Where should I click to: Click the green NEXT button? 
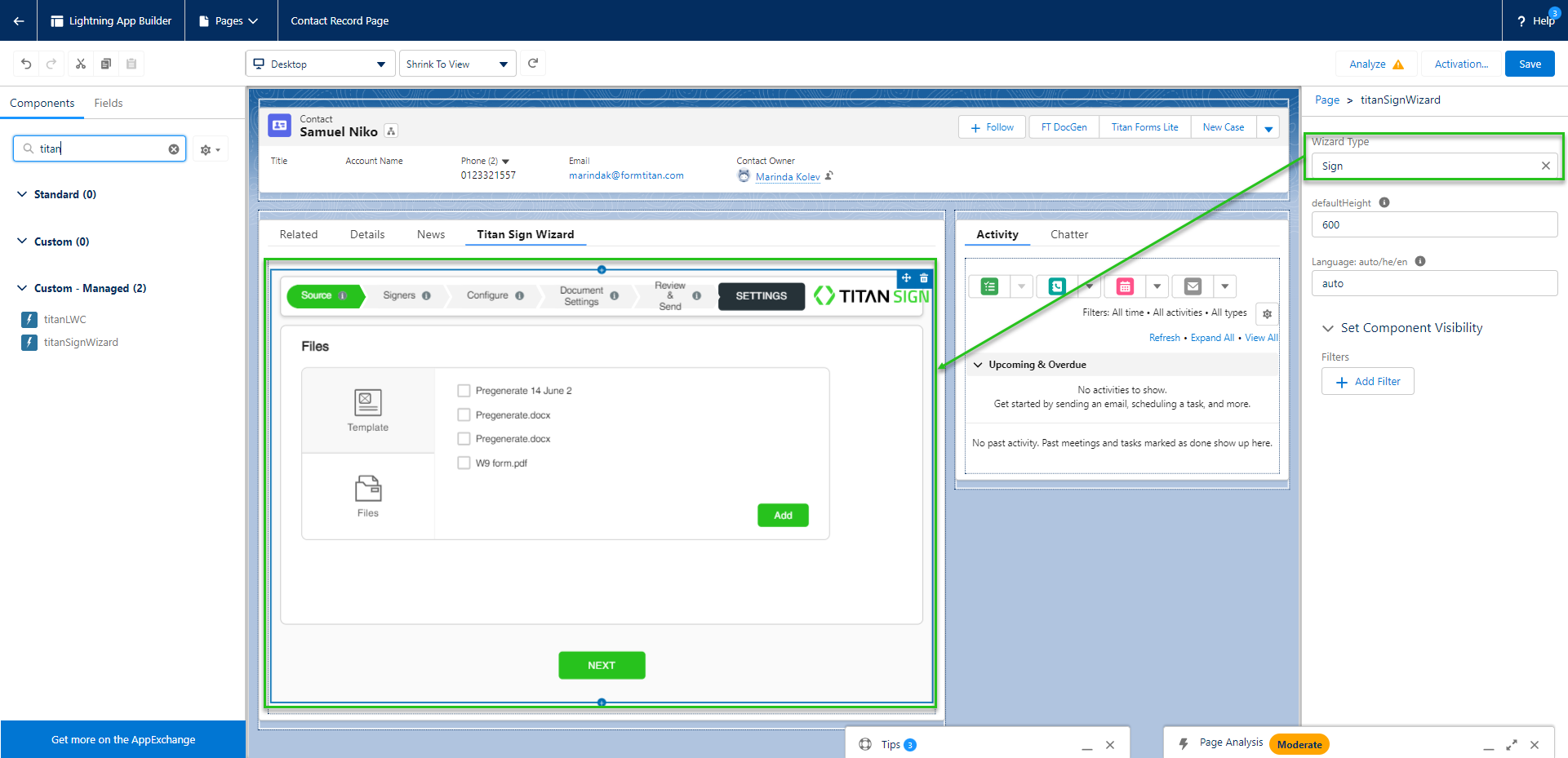point(602,665)
